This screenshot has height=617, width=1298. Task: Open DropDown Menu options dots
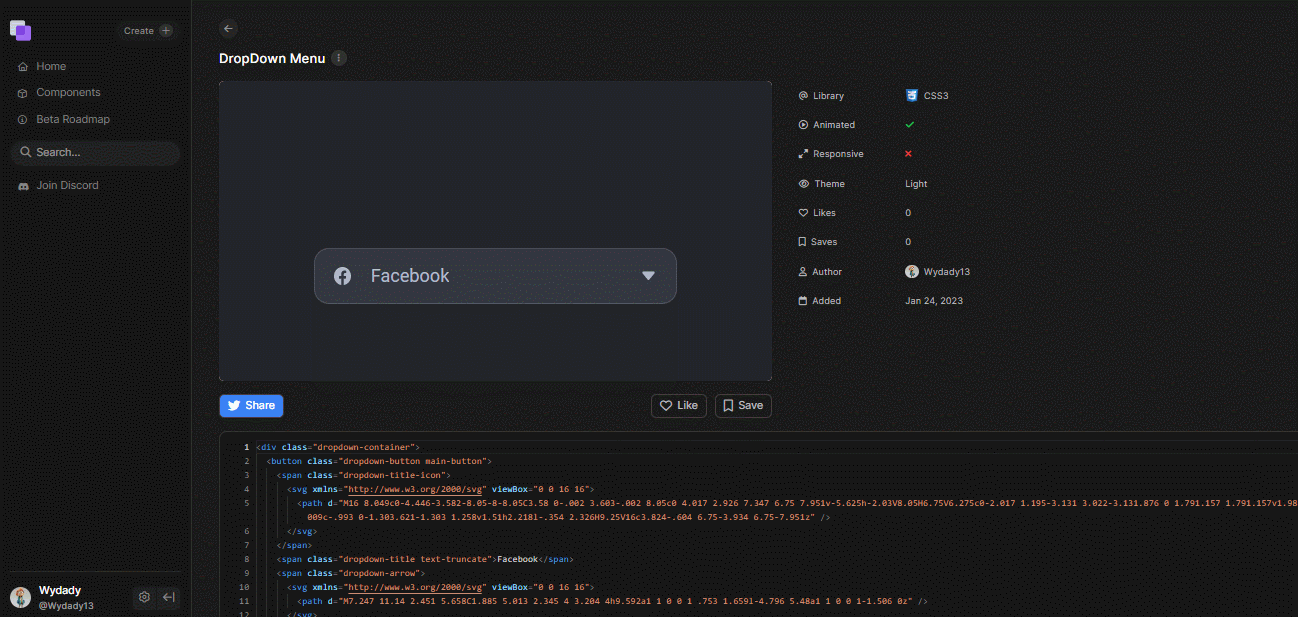(x=339, y=58)
